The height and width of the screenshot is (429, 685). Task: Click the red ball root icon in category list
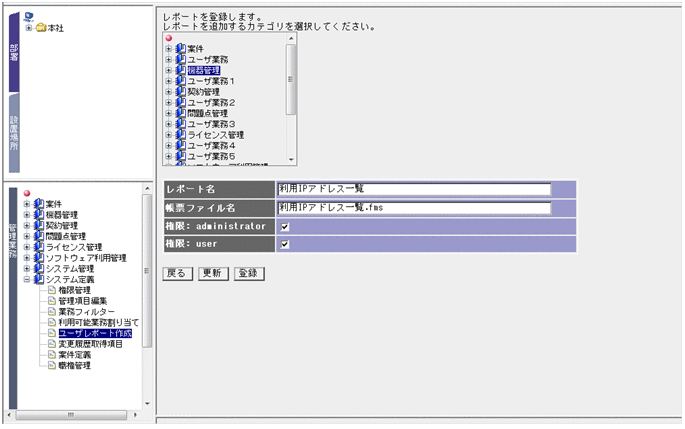(169, 38)
